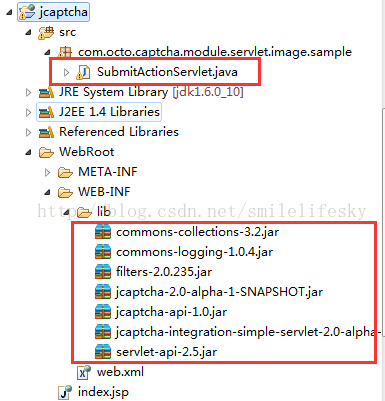Click the jcaptcha-2.0-alpha-1-SNAPSHOT.jar archive icon
Image resolution: width=385 pixels, height=401 pixels.
[103, 292]
